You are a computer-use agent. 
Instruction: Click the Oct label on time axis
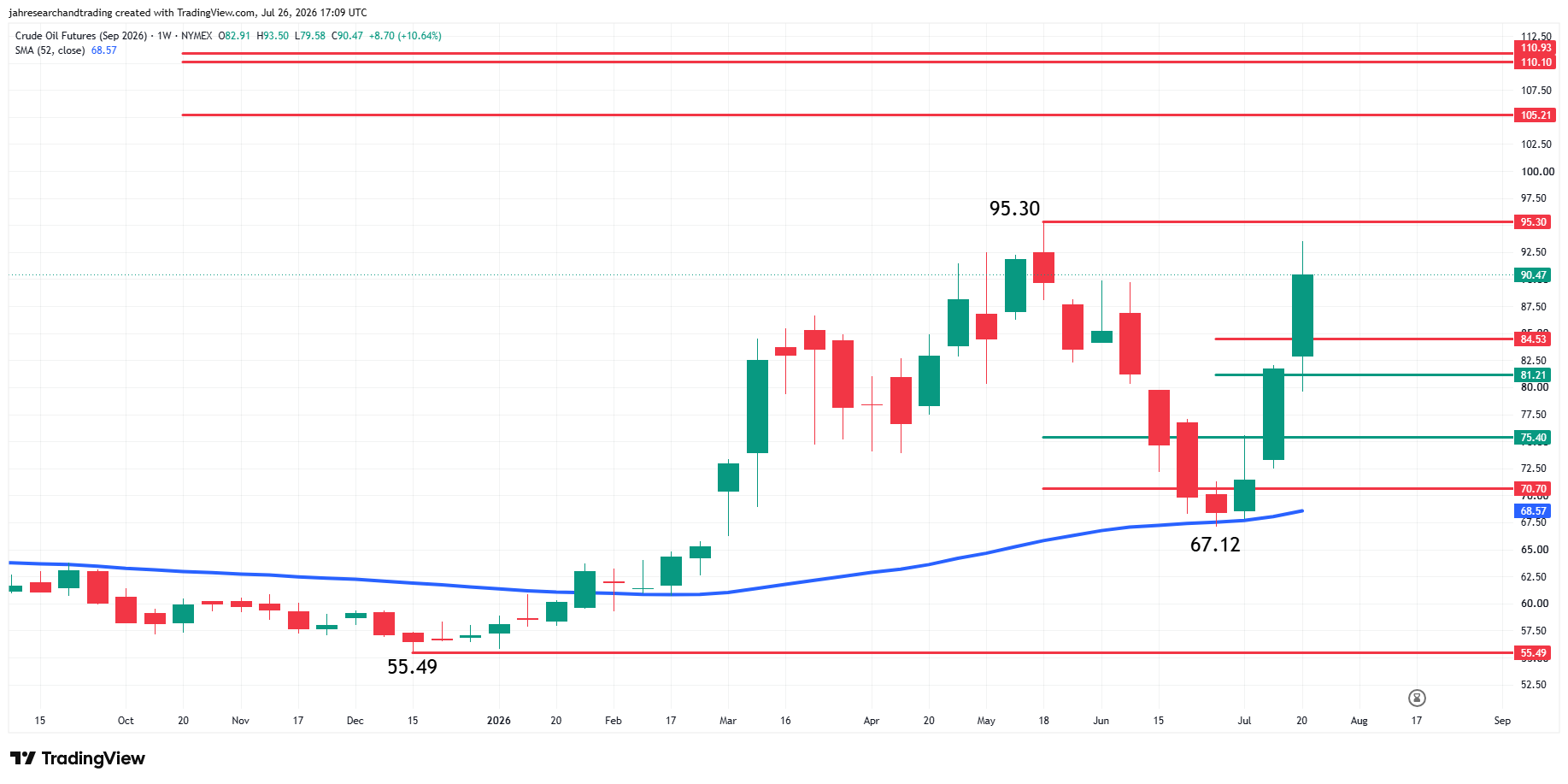point(126,721)
